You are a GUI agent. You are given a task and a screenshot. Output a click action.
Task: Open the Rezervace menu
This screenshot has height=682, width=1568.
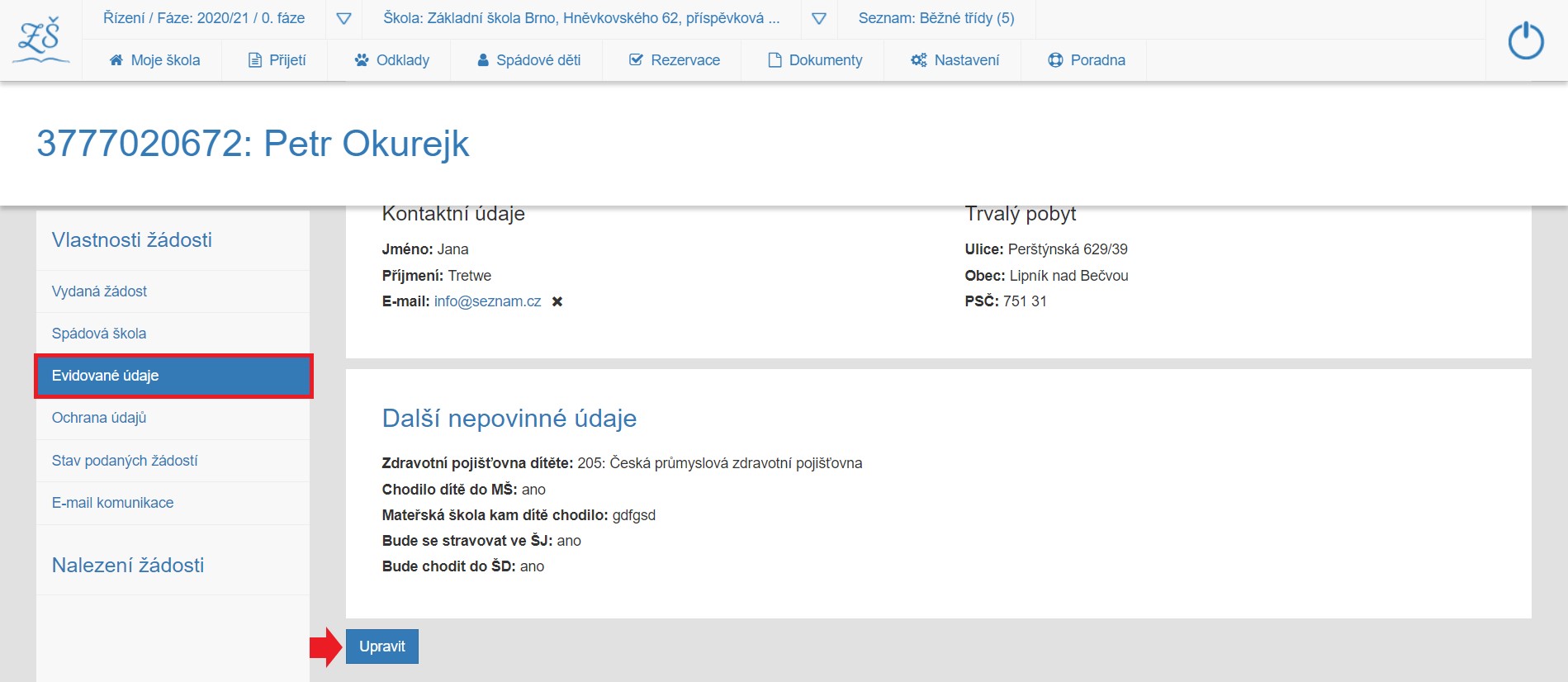[x=675, y=59]
